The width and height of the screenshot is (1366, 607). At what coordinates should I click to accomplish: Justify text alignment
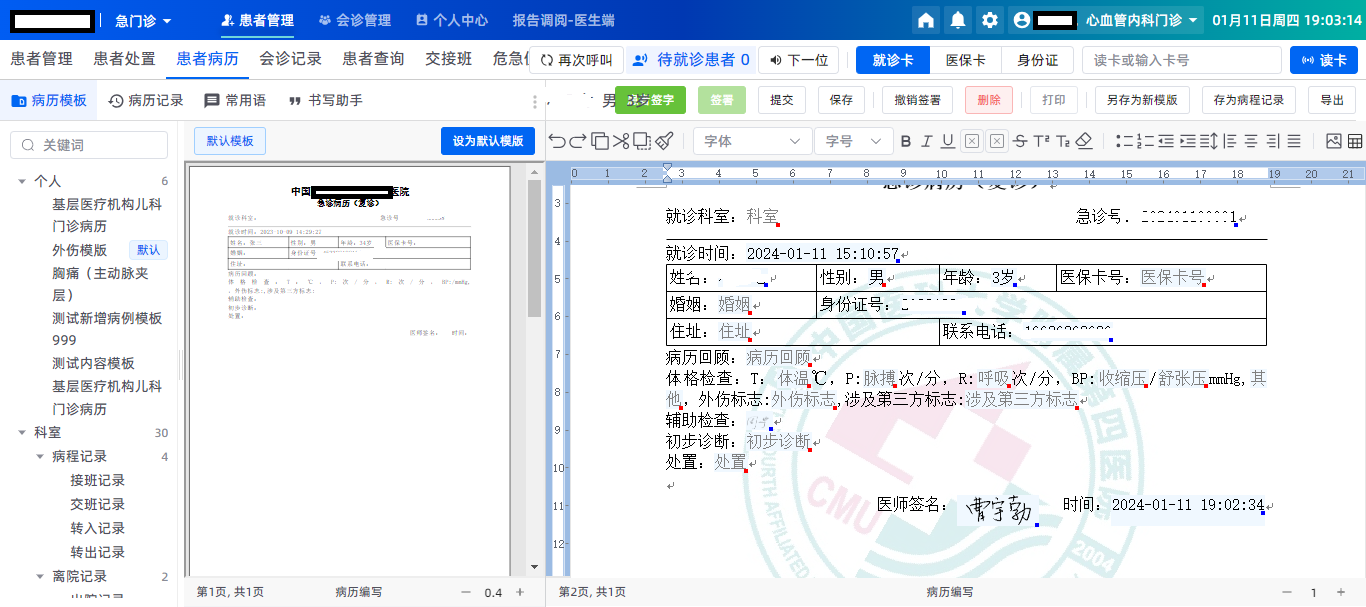pos(1293,141)
